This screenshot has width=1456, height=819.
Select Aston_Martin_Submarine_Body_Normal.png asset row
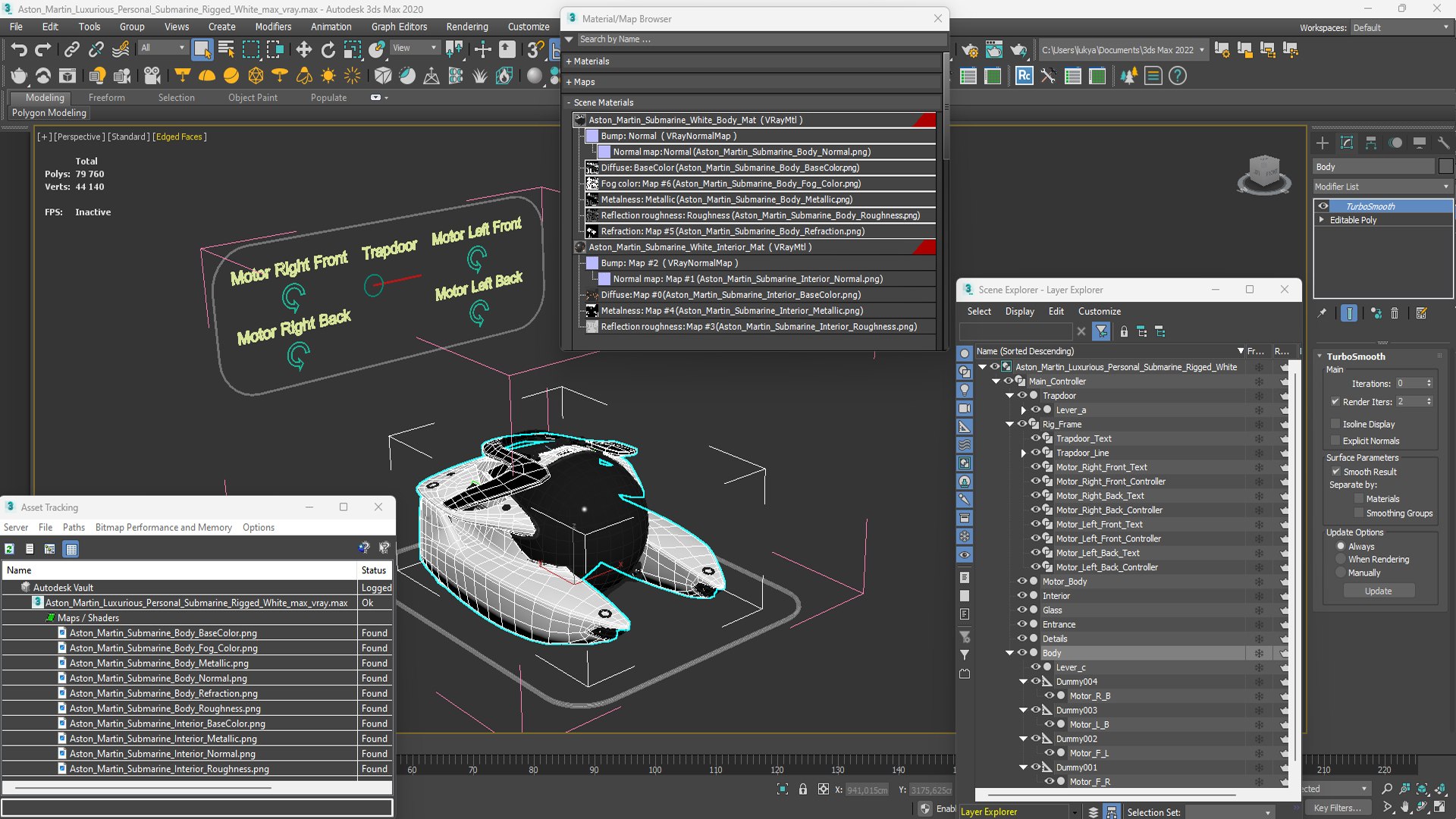coord(197,679)
